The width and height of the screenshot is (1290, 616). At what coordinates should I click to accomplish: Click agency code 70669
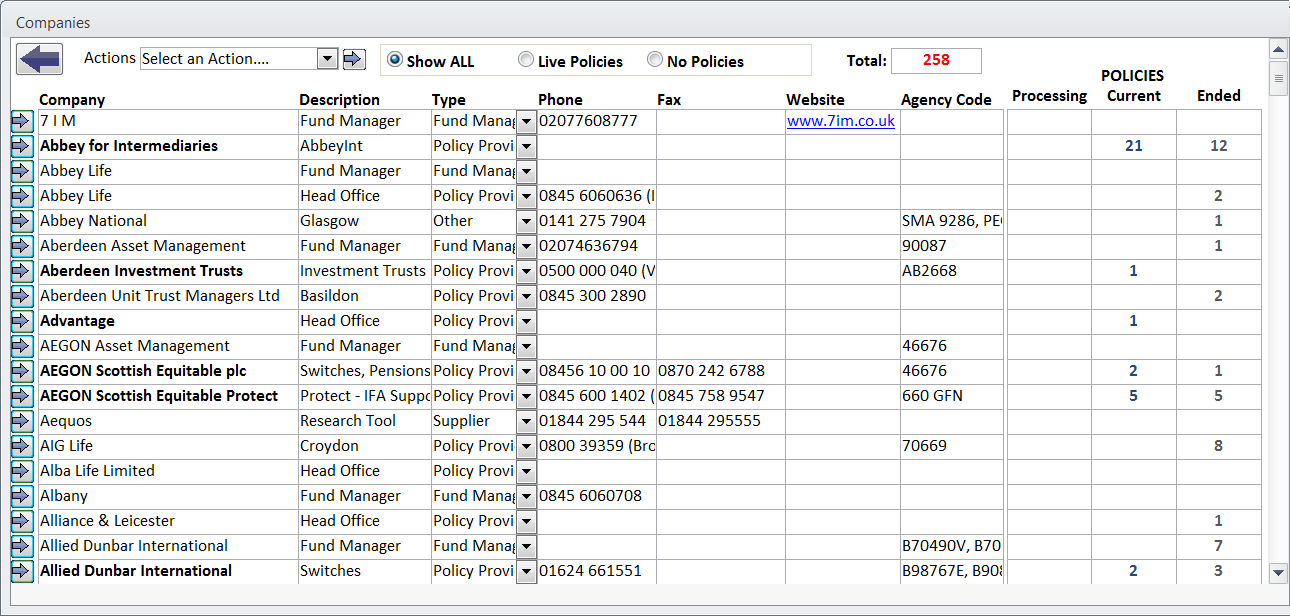tap(924, 446)
